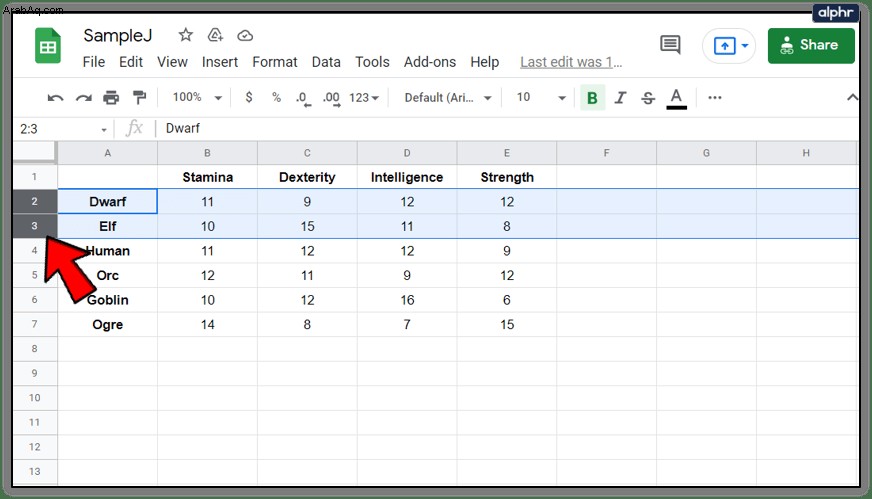Click the Redo arrow icon
Viewport: 872px width, 499px height.
click(83, 98)
